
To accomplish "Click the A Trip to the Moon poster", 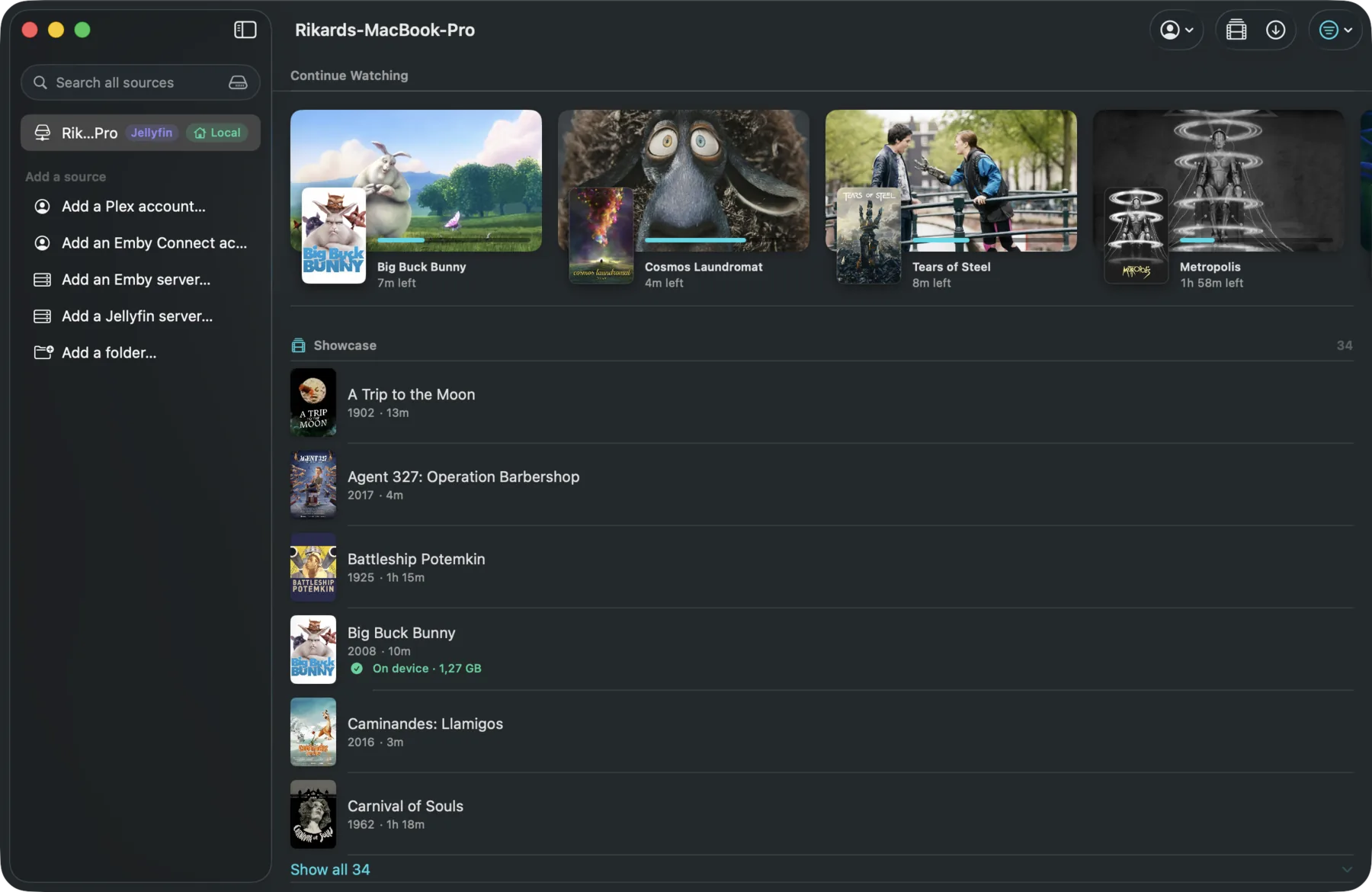I will [x=313, y=403].
